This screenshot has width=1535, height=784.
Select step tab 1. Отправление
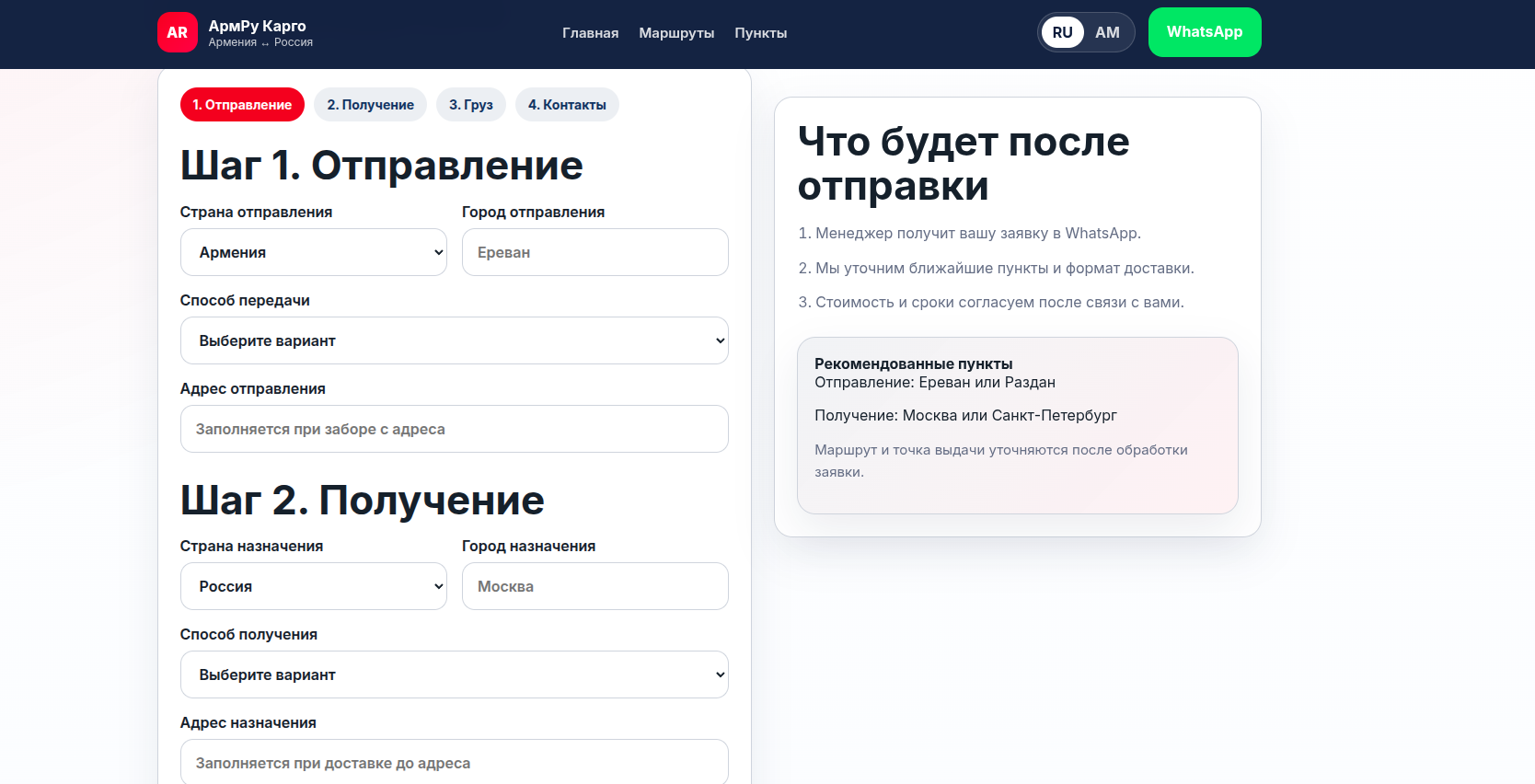pos(242,105)
